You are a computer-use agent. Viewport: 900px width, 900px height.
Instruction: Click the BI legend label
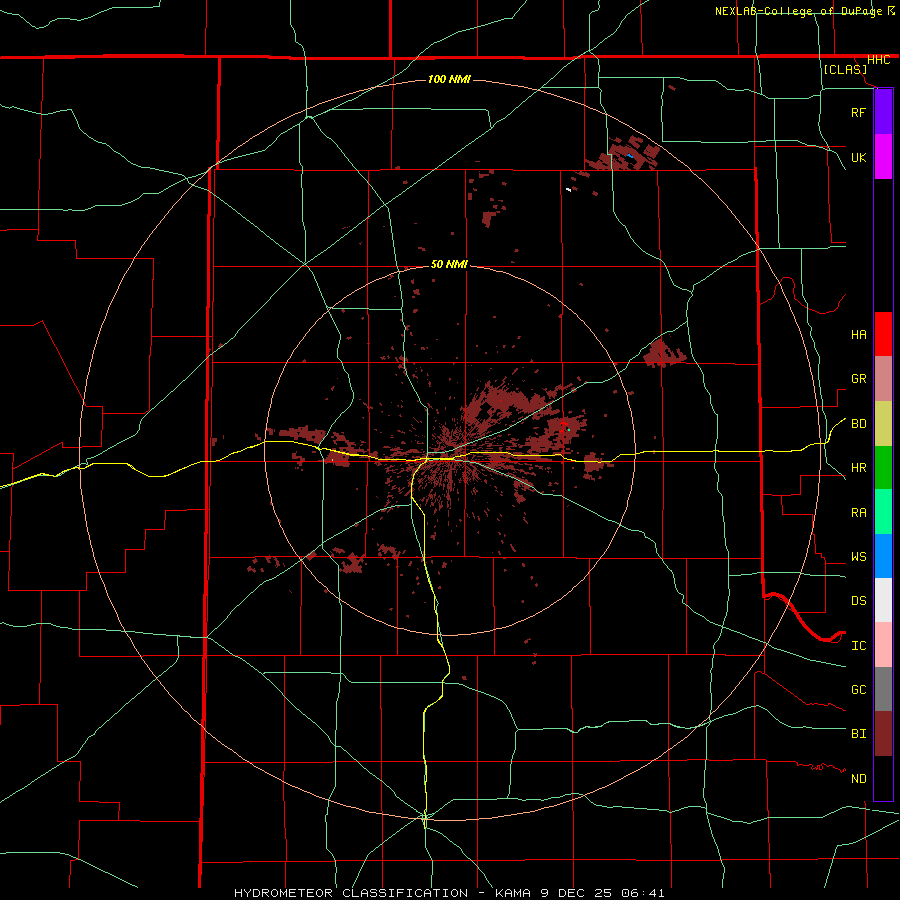[858, 734]
